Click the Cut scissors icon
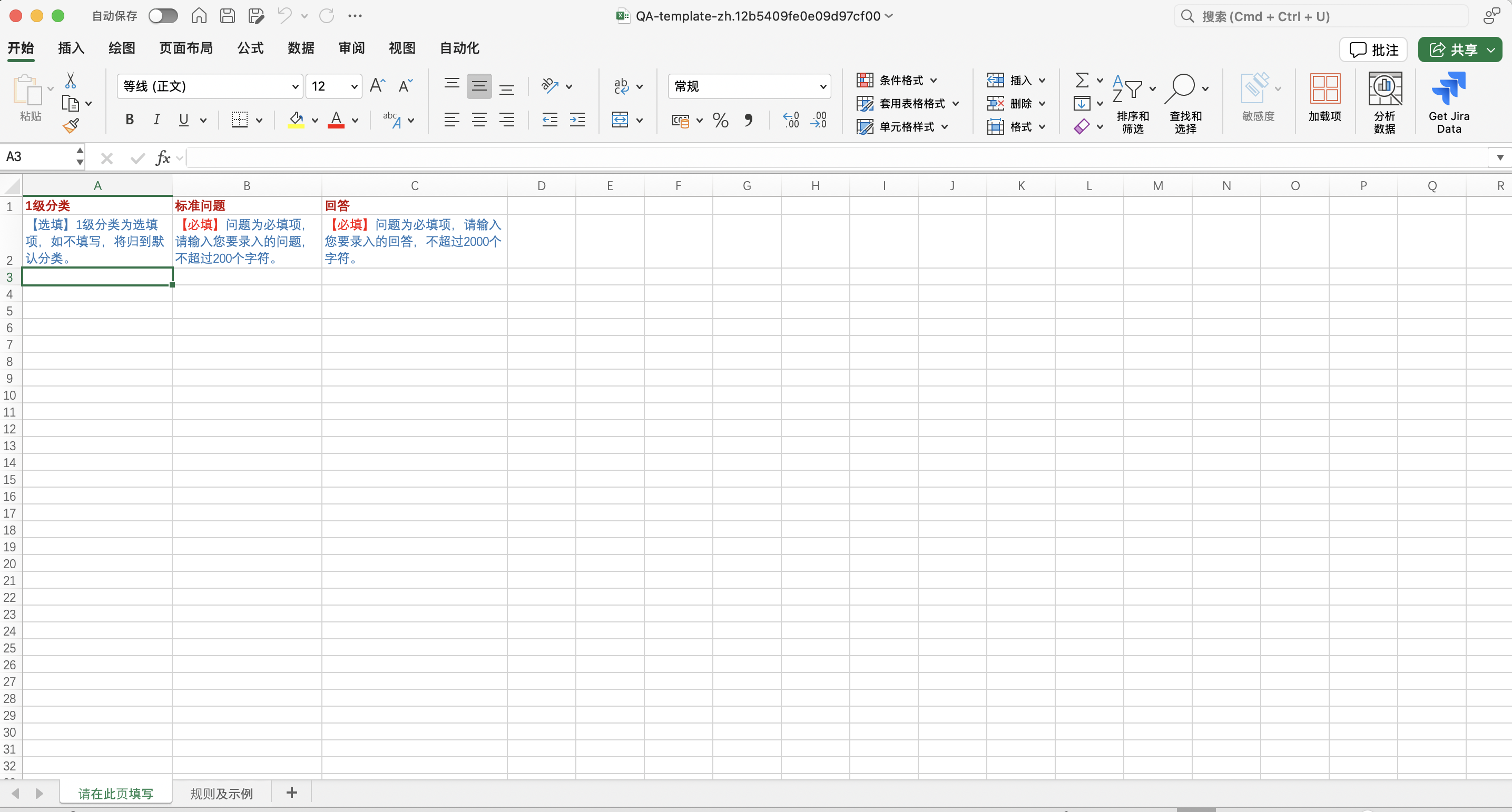 (71, 81)
